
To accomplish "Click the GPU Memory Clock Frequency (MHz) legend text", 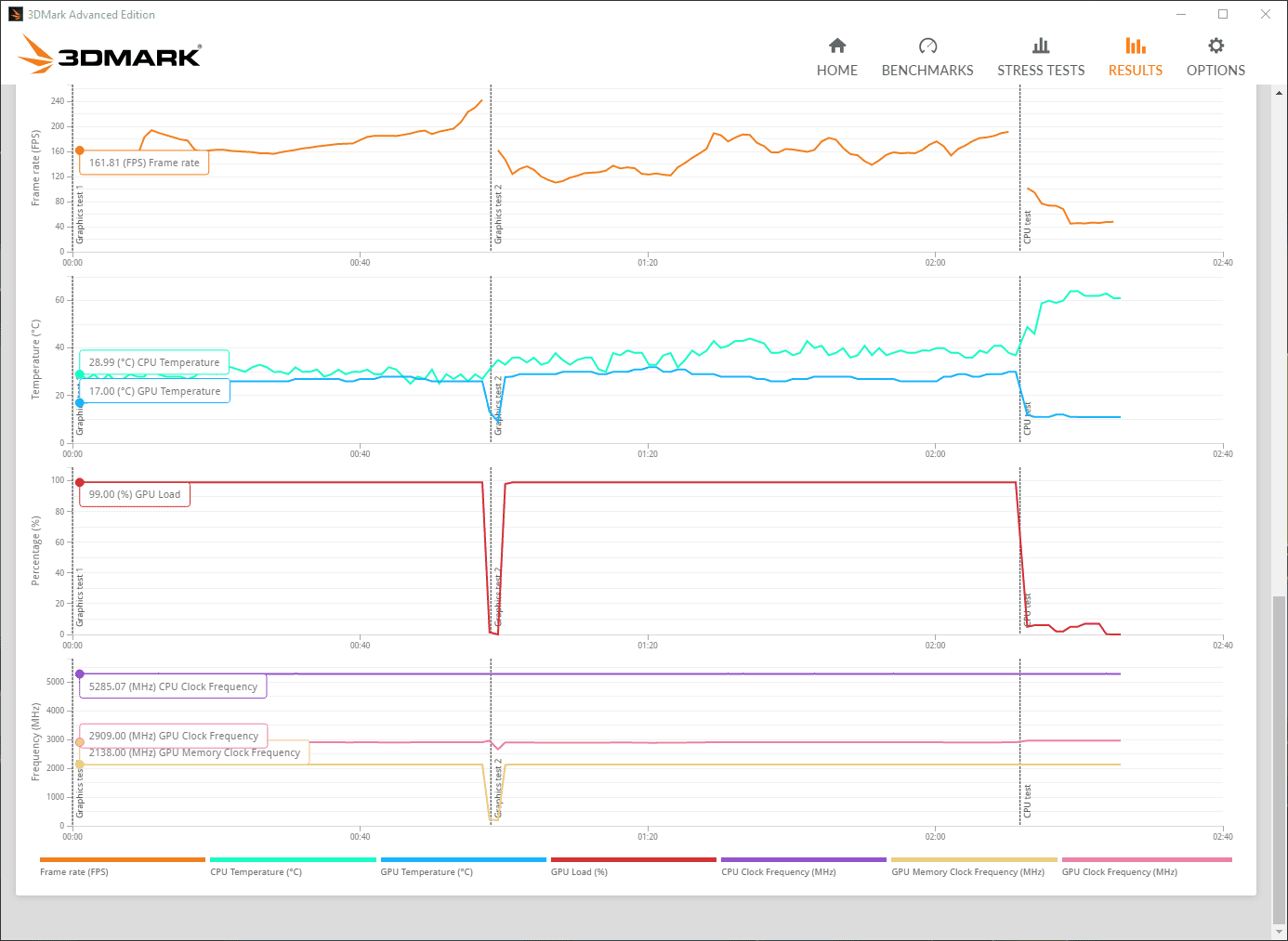I will point(968,872).
